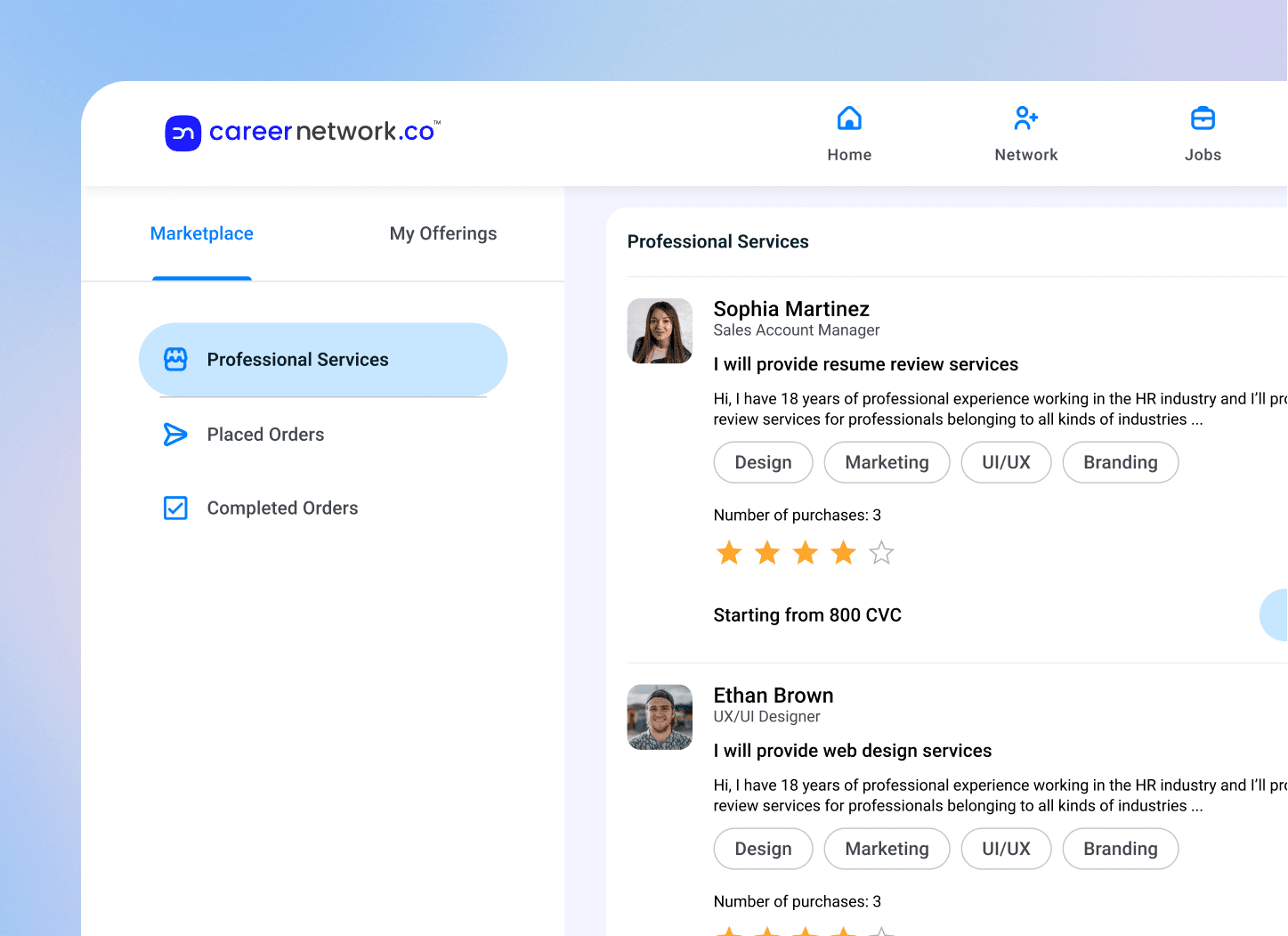Click the Branding tag under Sophia Martinez
The width and height of the screenshot is (1288, 936).
coord(1121,462)
